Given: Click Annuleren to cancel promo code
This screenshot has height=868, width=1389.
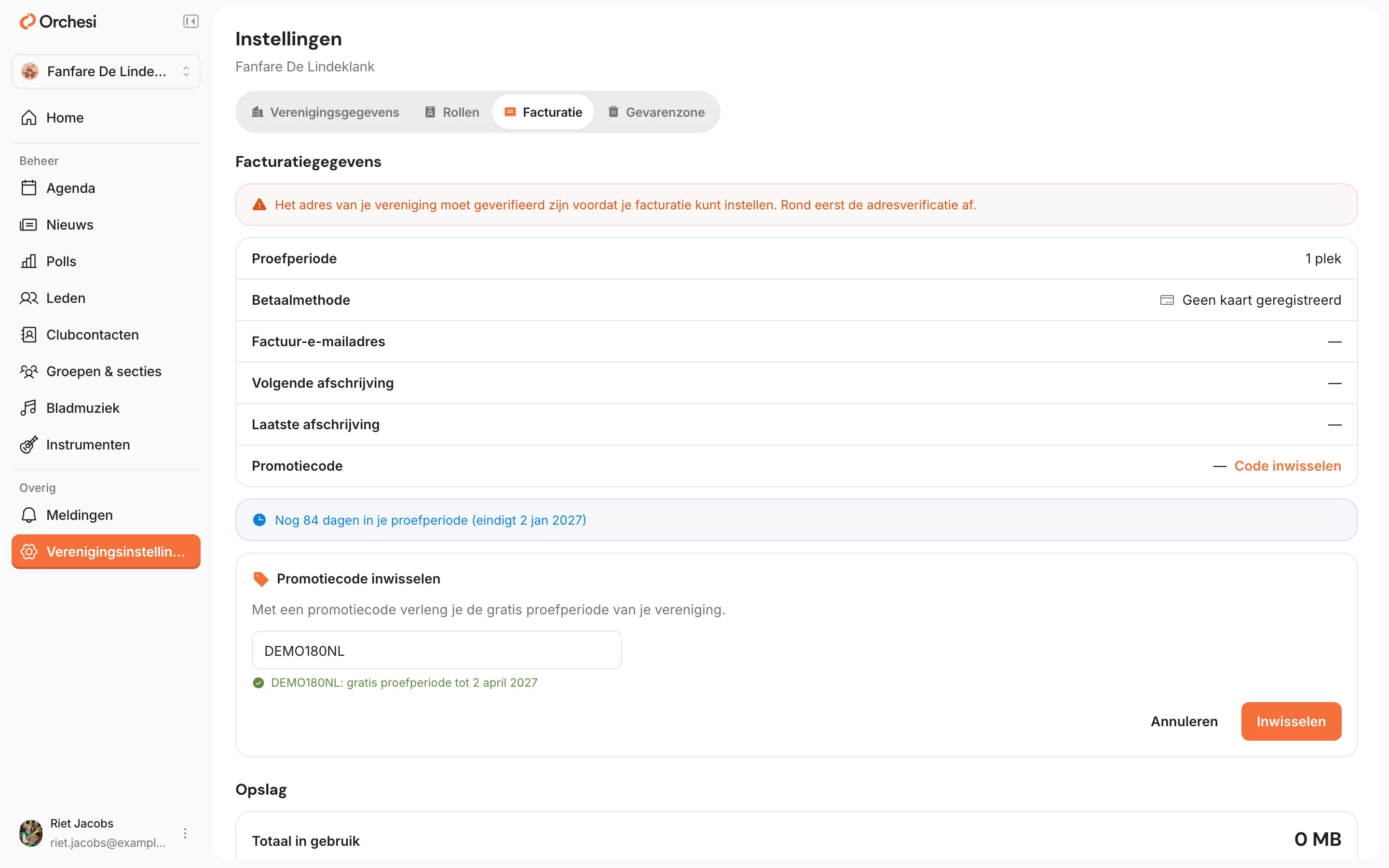Looking at the screenshot, I should tap(1184, 721).
